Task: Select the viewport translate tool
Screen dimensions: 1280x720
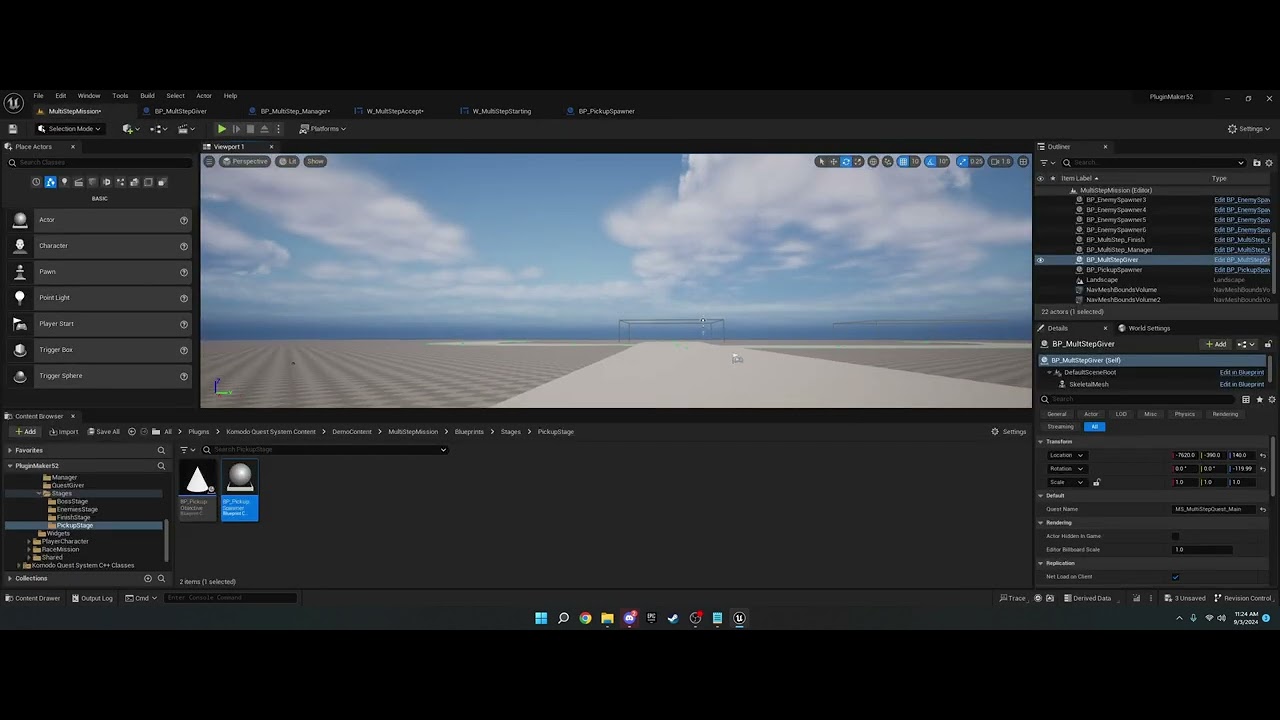Action: (833, 161)
